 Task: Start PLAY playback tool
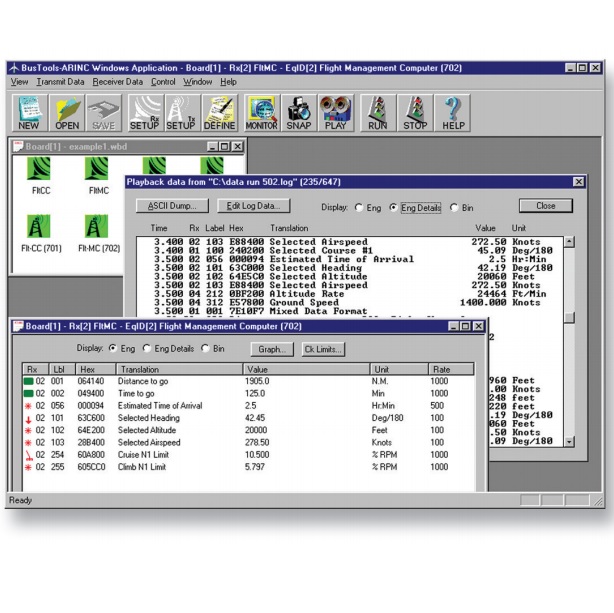point(337,112)
